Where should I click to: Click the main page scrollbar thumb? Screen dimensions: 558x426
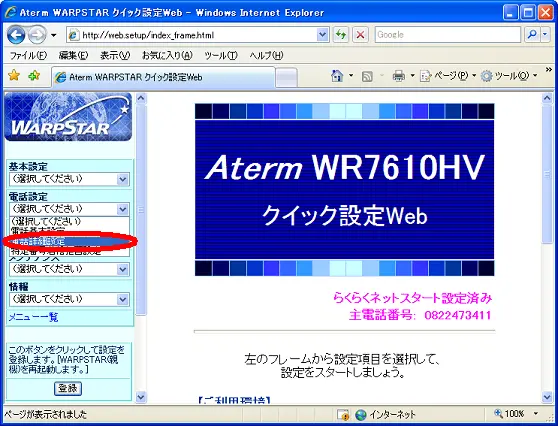click(x=547, y=174)
